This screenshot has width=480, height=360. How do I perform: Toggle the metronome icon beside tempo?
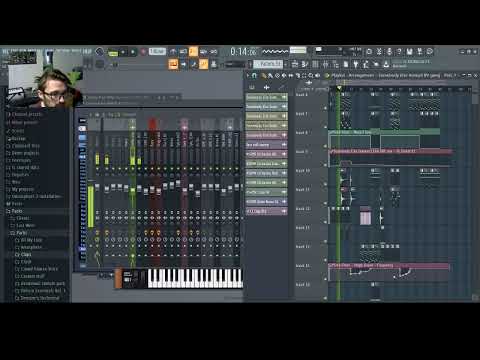[173, 51]
